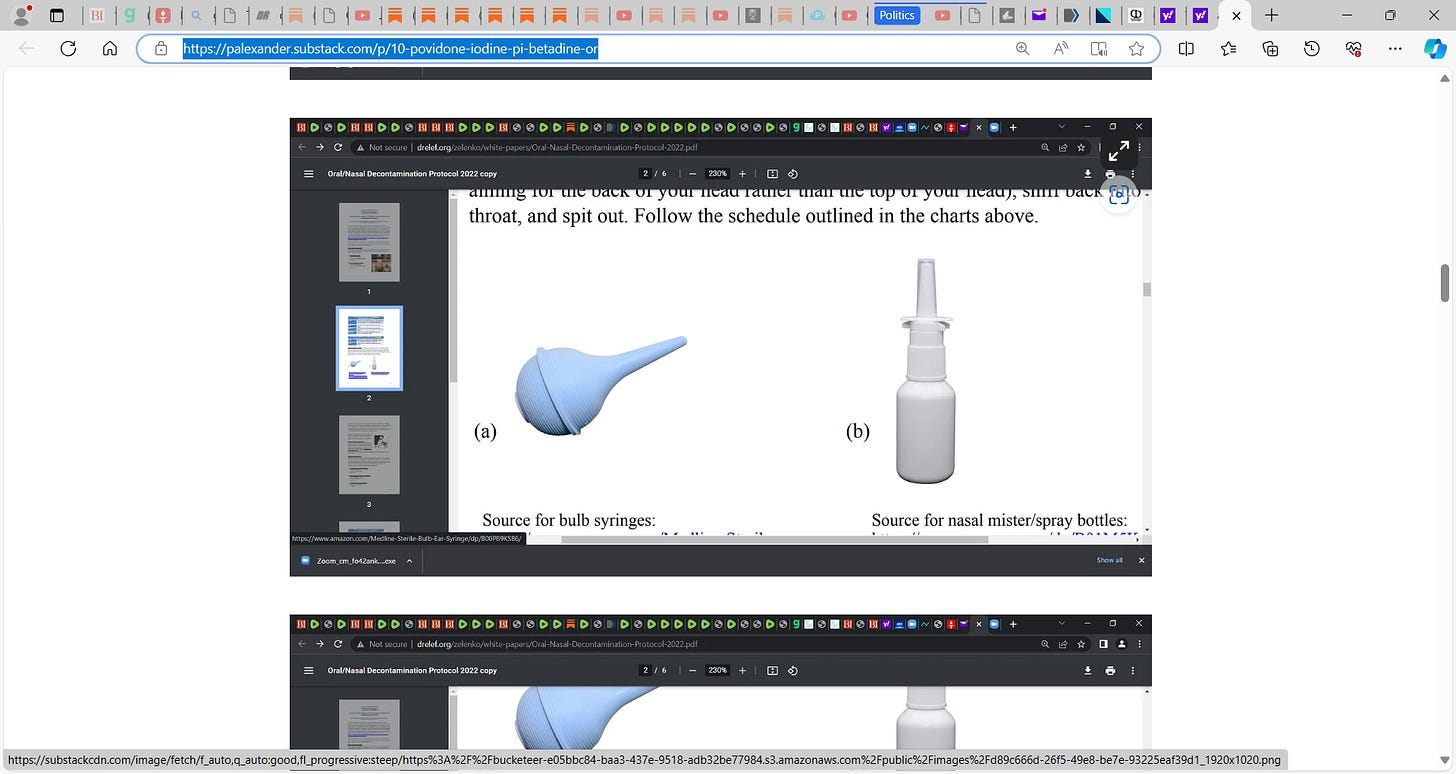Open split screen view icon
1456x774 pixels.
pos(1186,48)
